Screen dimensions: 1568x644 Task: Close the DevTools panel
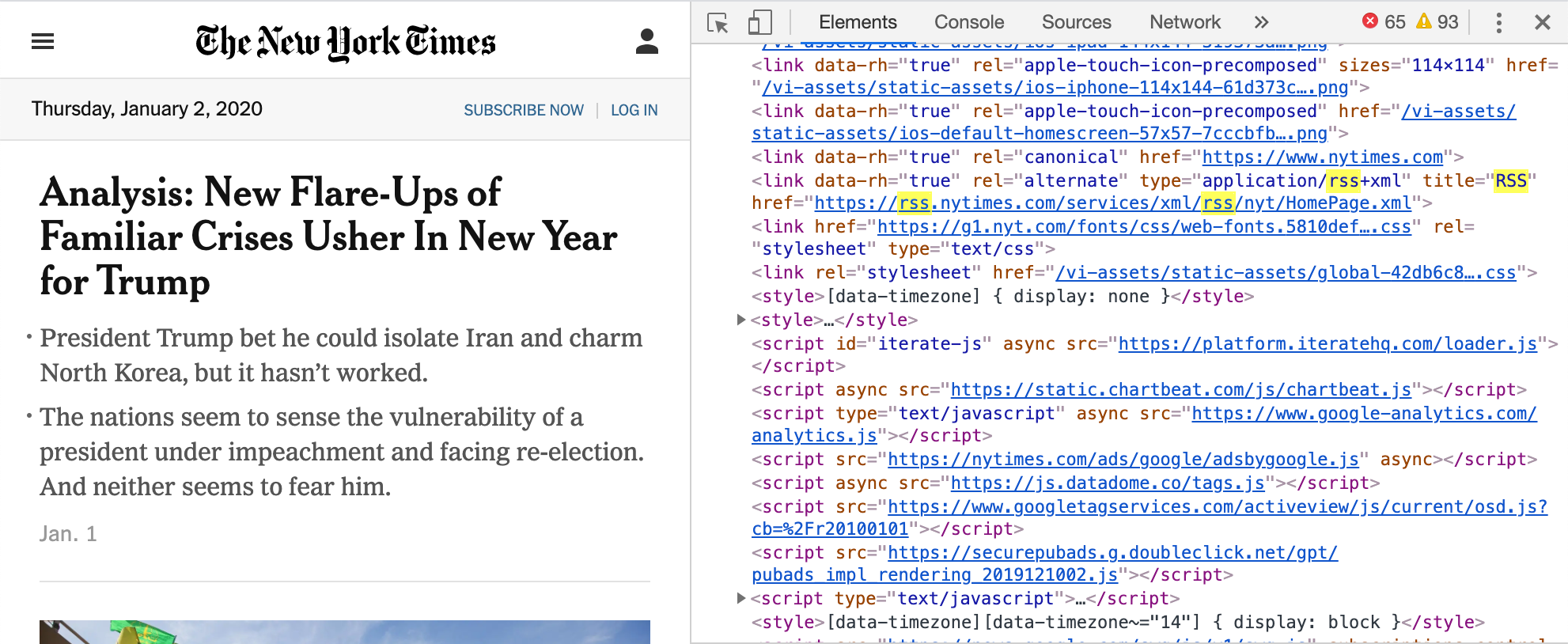tap(1542, 22)
